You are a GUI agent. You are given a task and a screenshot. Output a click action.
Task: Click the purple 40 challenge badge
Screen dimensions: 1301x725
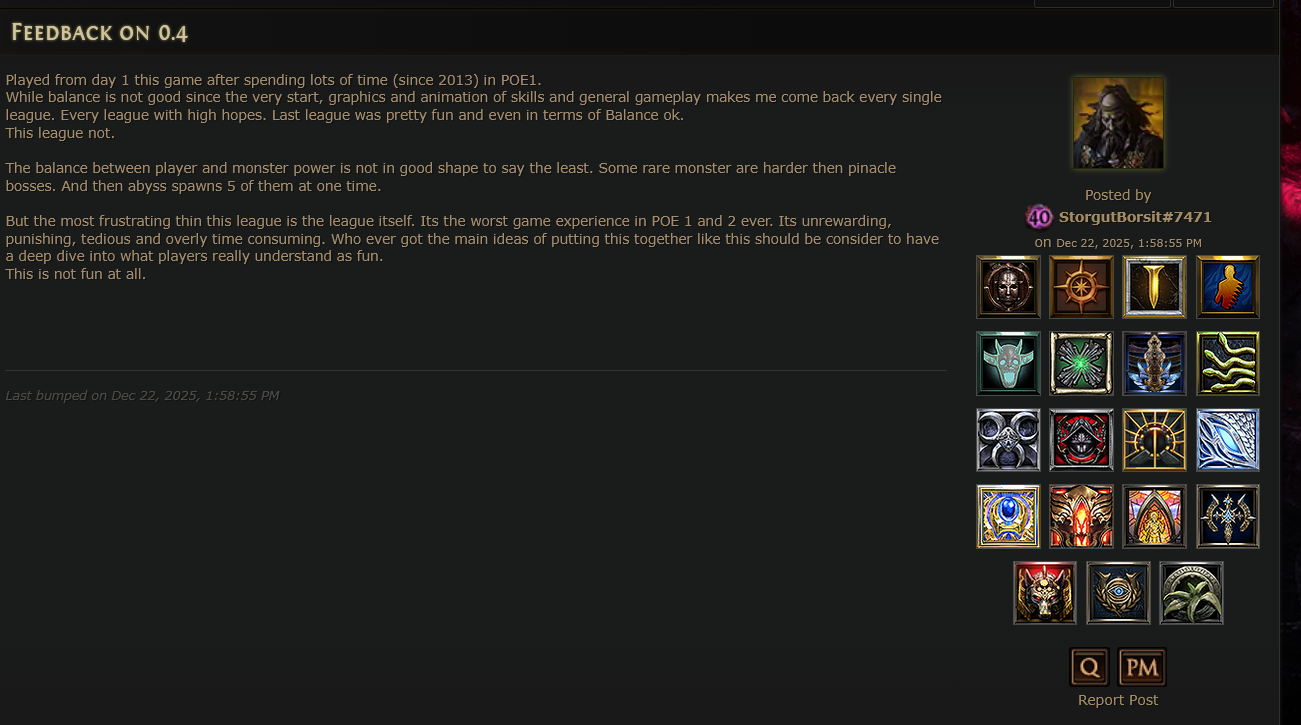1040,217
